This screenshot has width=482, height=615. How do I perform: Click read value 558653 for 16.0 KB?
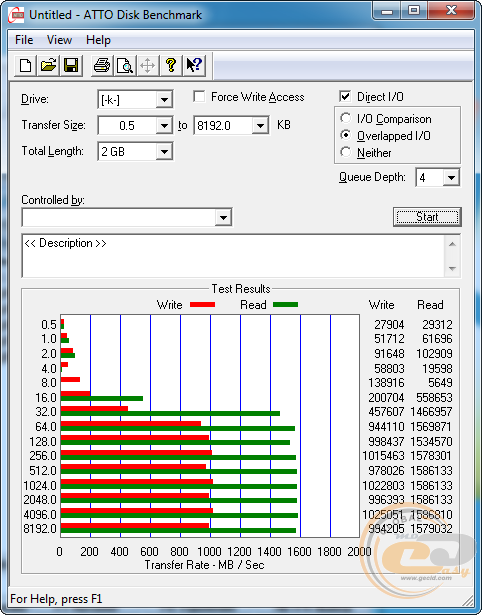434,398
